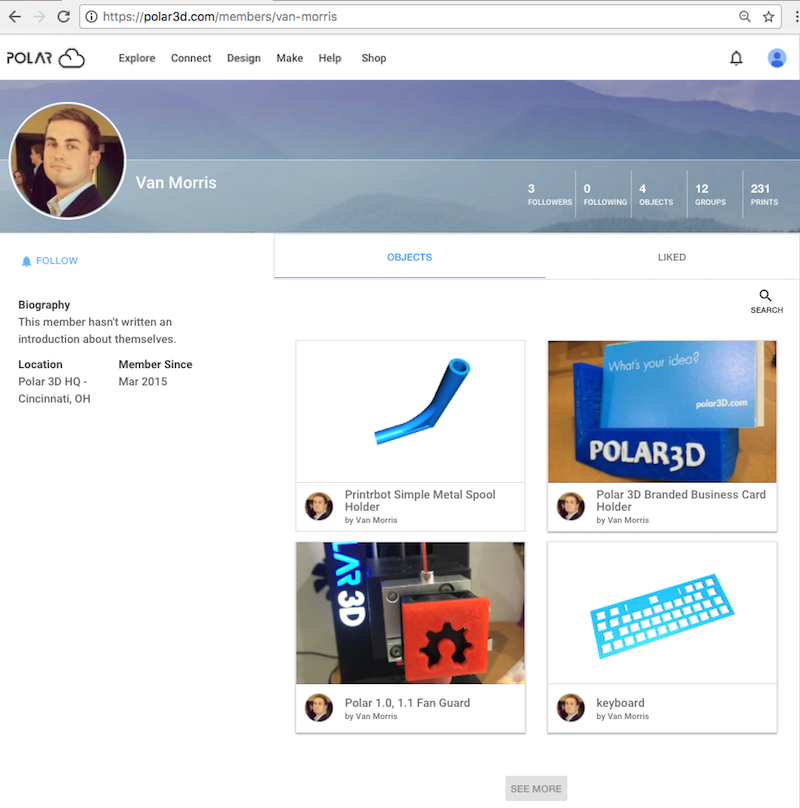Follow Van Morris
Viewport: 800px width, 808px height.
click(49, 261)
